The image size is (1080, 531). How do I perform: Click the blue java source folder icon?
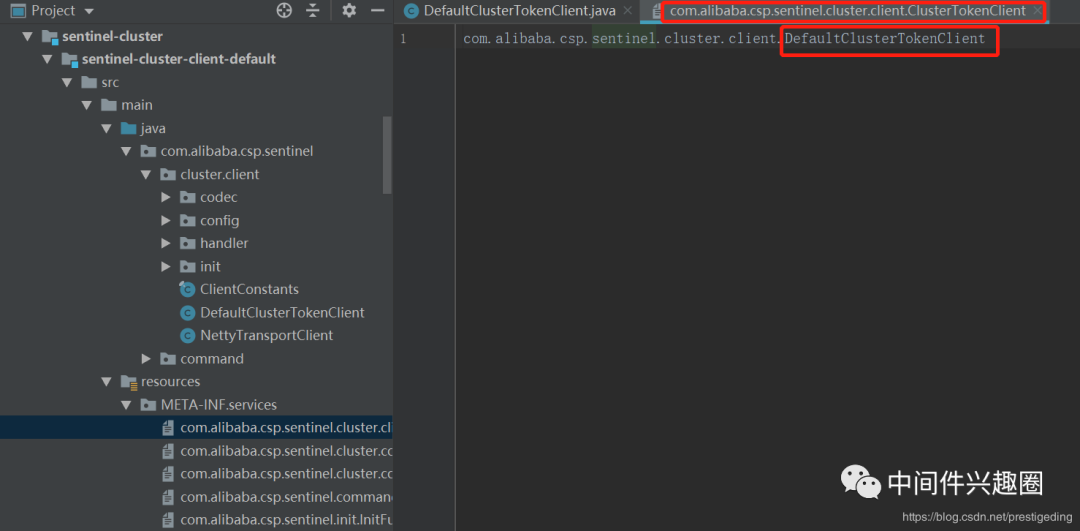(x=128, y=129)
